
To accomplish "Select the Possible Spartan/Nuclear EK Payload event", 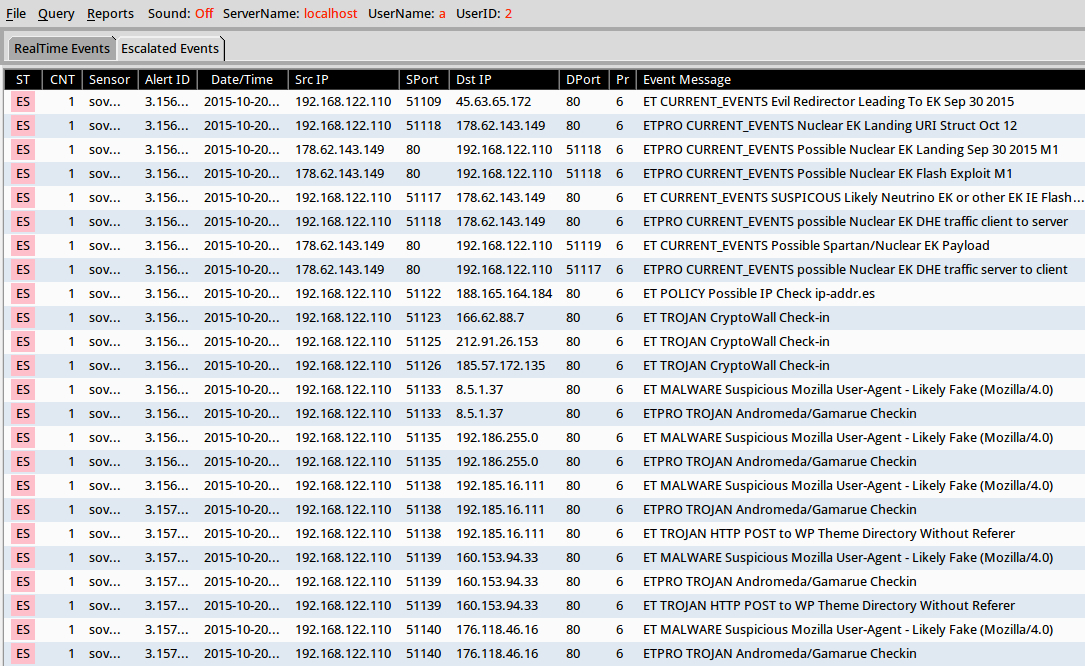I will point(816,246).
